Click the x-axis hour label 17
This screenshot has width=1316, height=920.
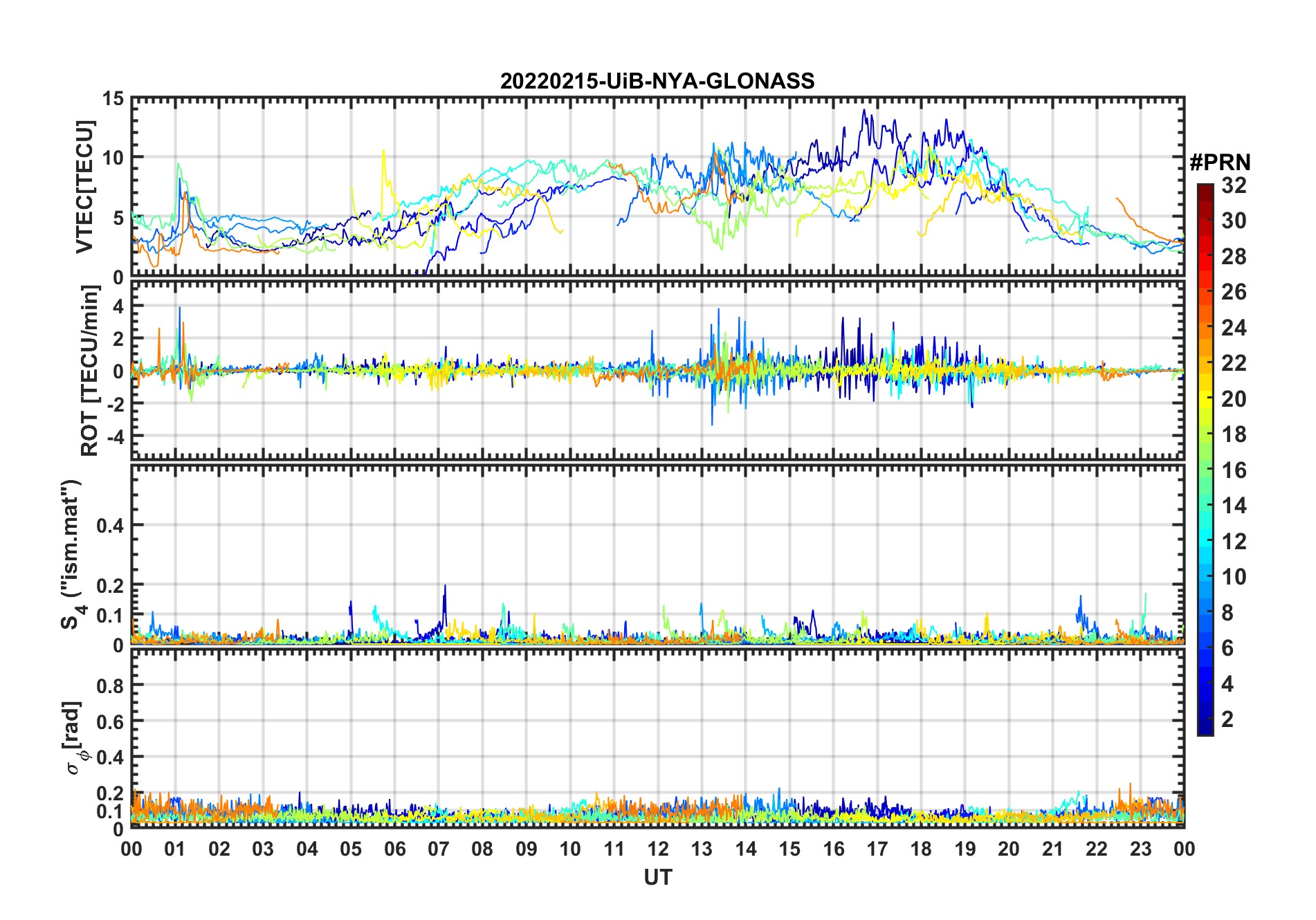coord(877,849)
